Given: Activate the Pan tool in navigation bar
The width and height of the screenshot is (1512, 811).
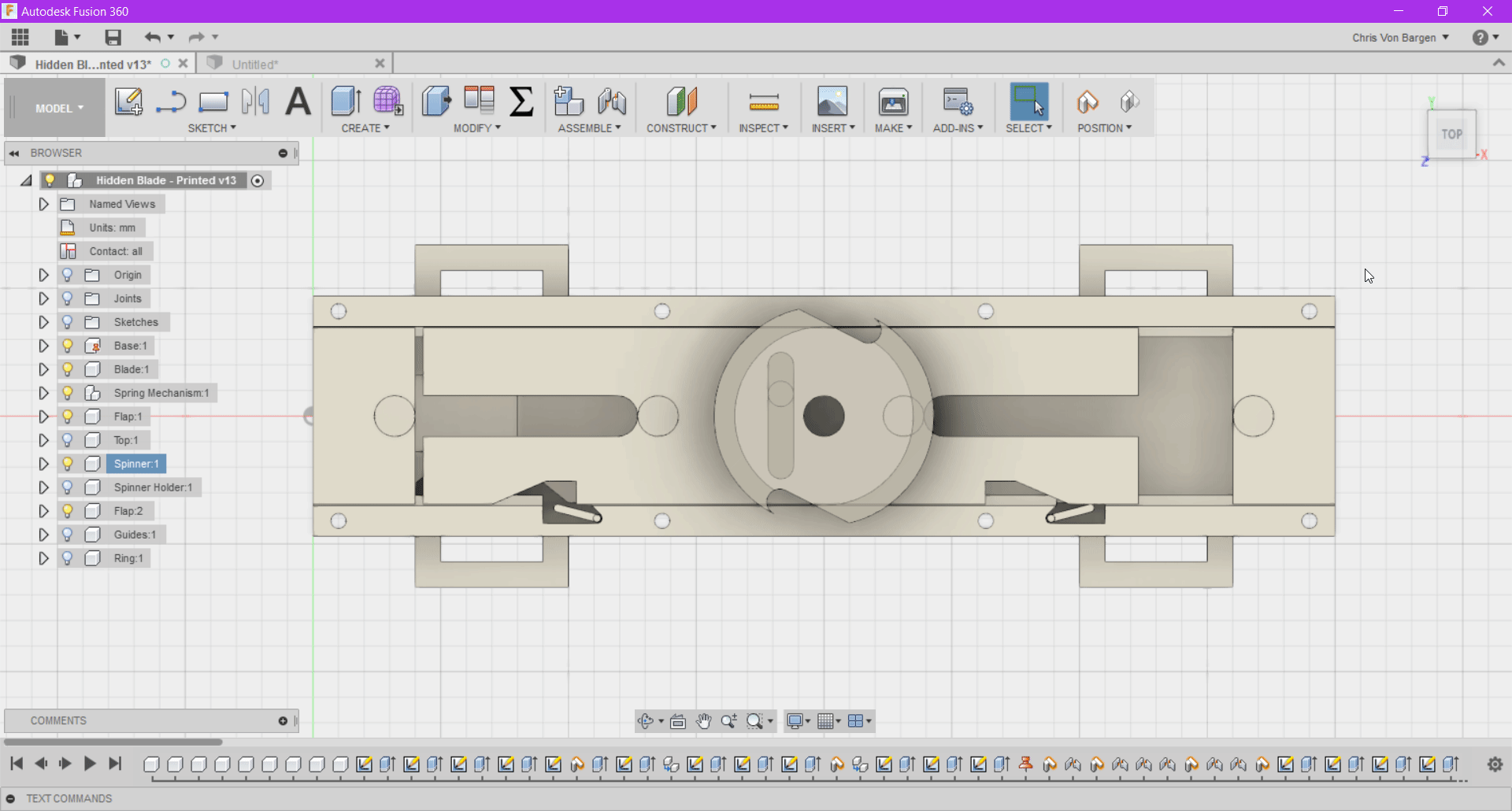Looking at the screenshot, I should (x=703, y=720).
